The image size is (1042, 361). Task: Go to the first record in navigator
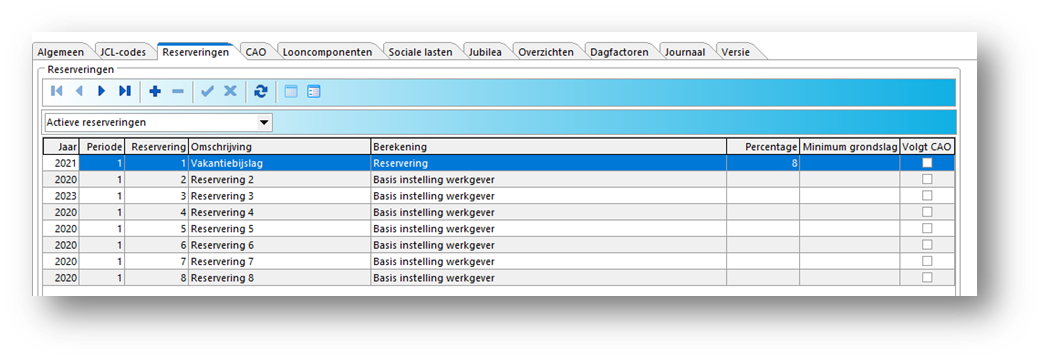click(x=56, y=92)
